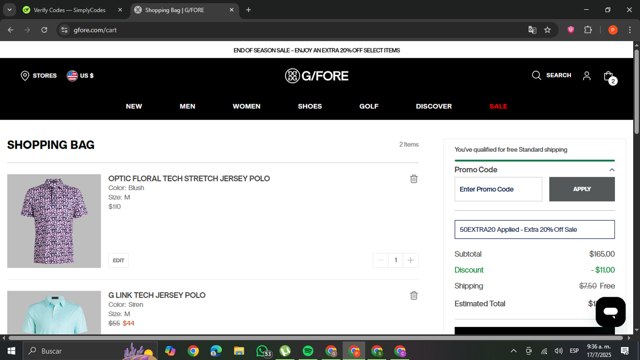Delete G Link Tech Jersey Polo
The width and height of the screenshot is (640, 360).
(414, 296)
